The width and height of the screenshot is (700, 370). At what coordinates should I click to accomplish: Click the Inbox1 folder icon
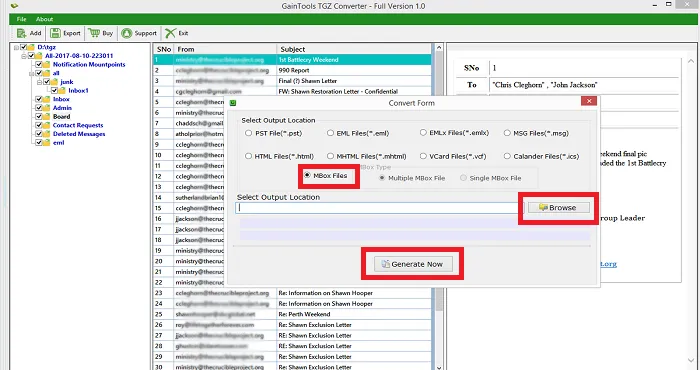[62, 91]
